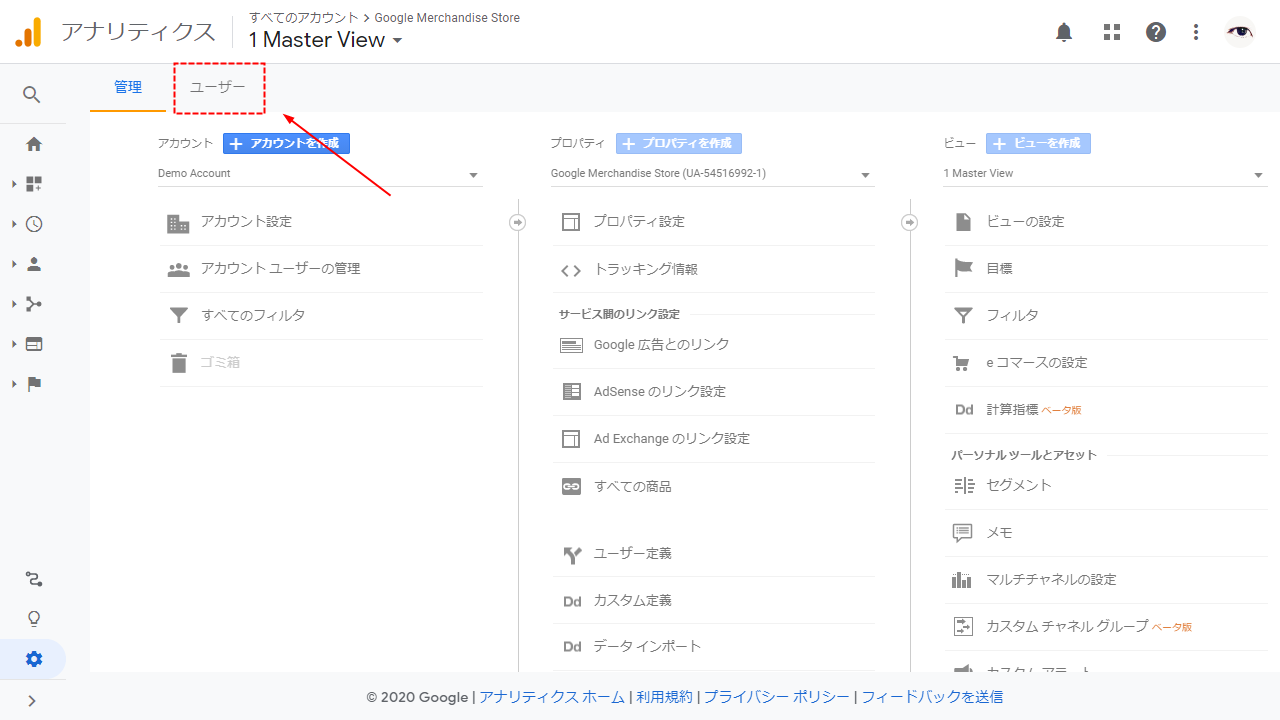Open the Attribution path icon in sidebar

click(x=34, y=579)
